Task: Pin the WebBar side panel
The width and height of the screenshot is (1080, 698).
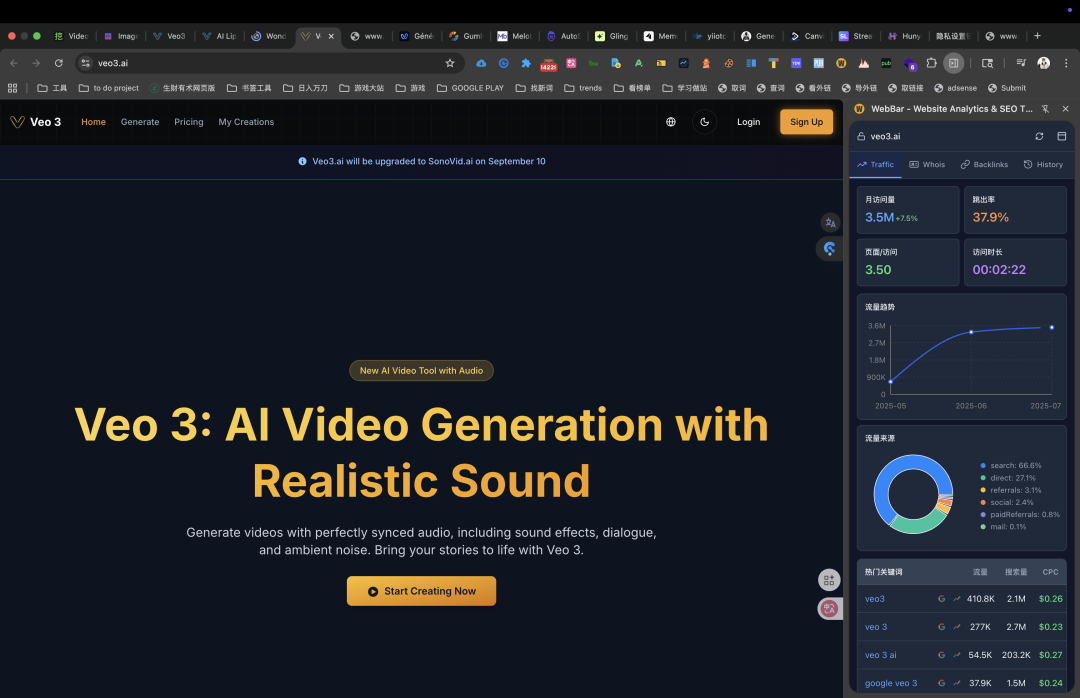Action: (1045, 109)
